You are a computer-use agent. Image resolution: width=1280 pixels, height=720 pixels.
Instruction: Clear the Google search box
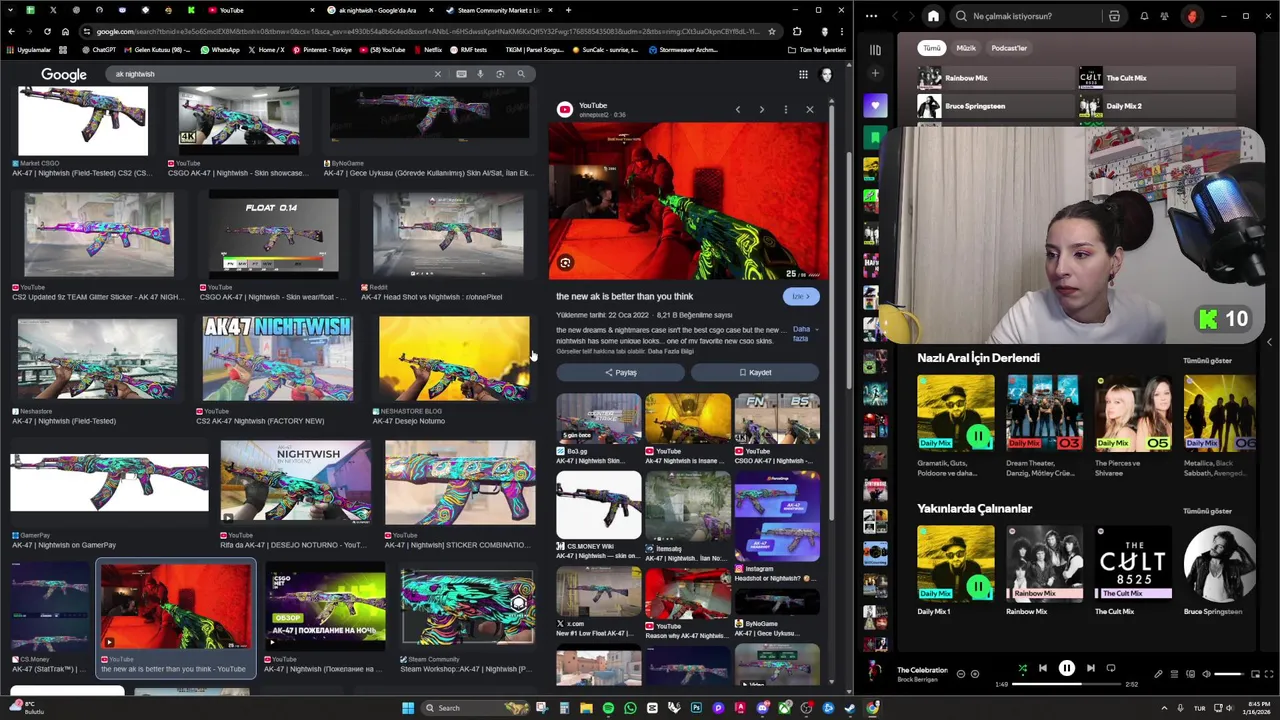437,74
